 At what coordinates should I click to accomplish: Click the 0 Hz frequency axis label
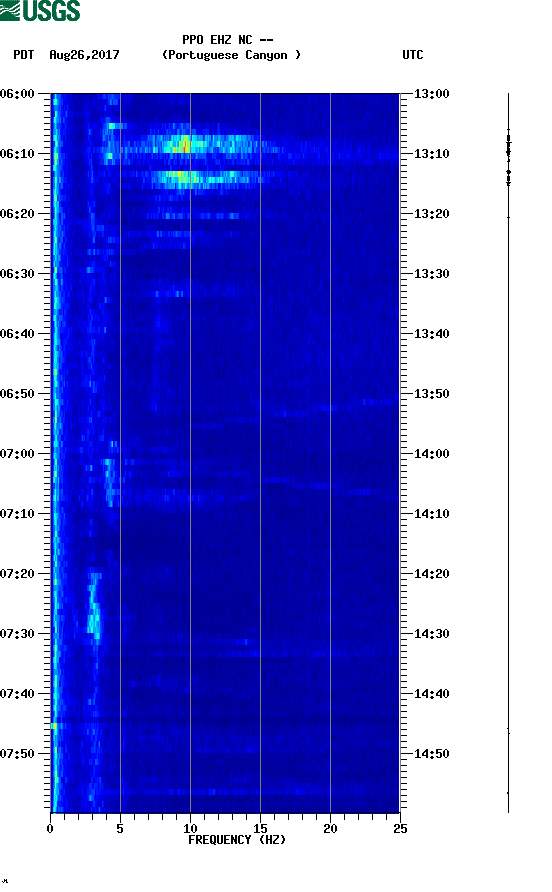tap(50, 829)
